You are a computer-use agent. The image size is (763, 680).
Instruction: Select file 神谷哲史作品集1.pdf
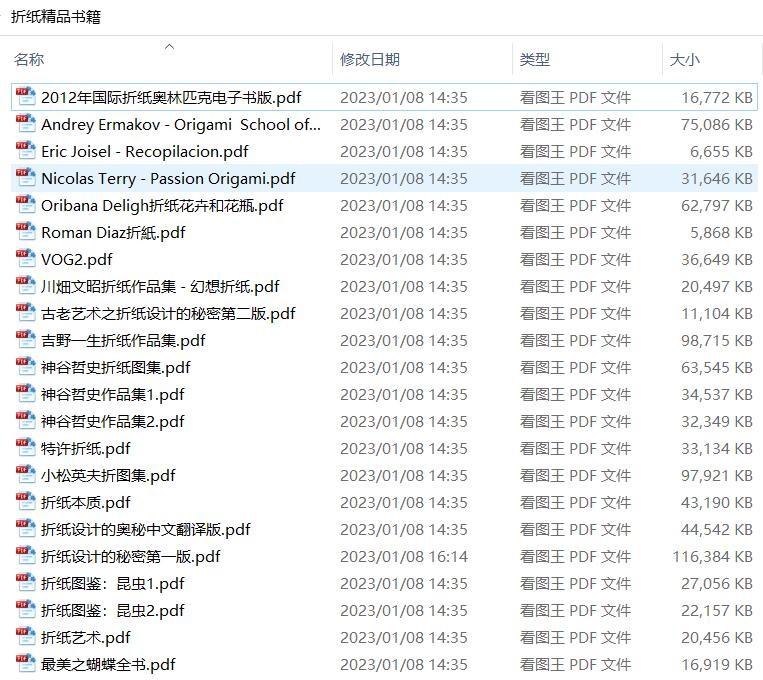[112, 395]
